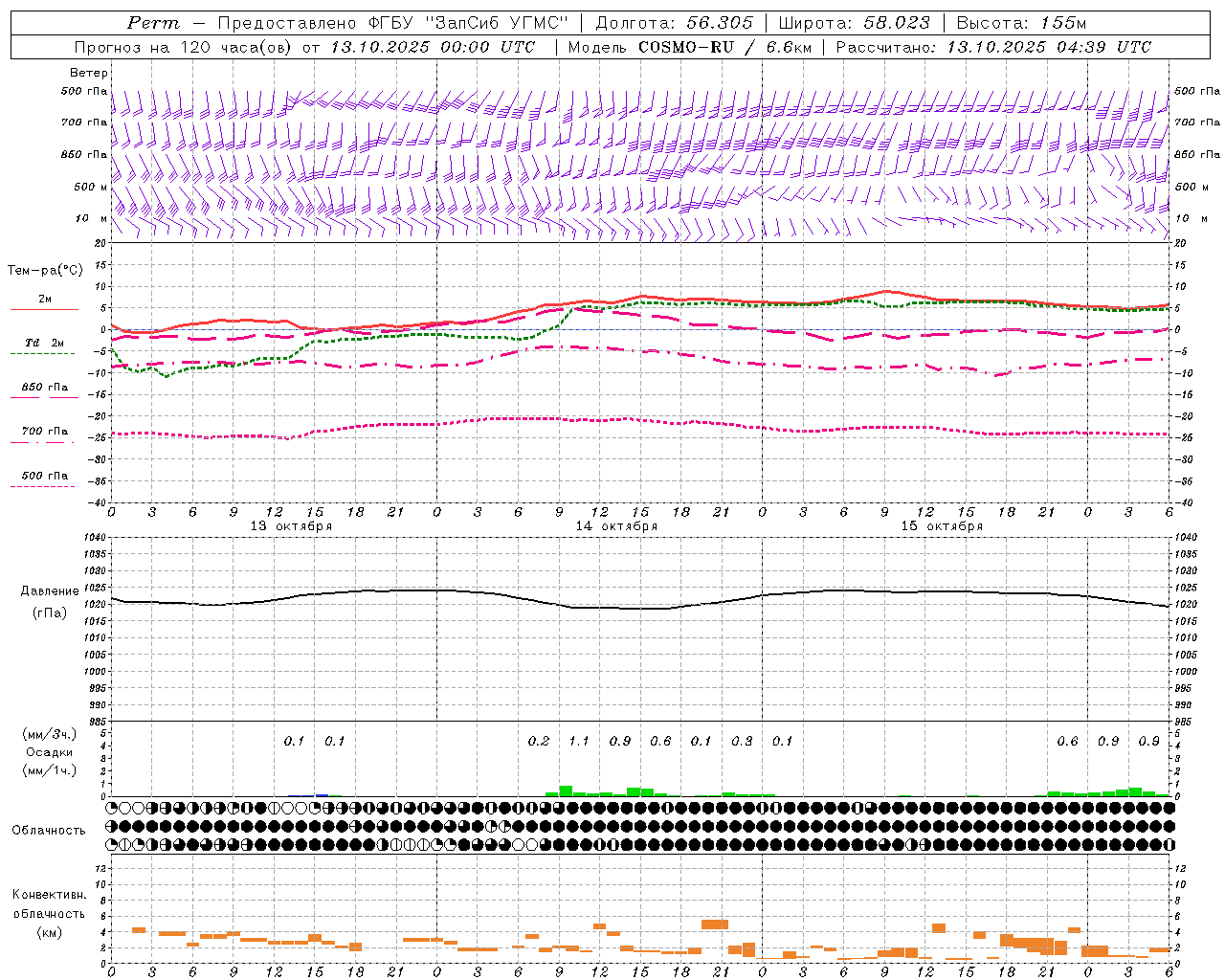Click the "Рассчитано: 13.10.2025 04:39 UTC" text
This screenshot has height=980, width=1225.
coord(993,47)
